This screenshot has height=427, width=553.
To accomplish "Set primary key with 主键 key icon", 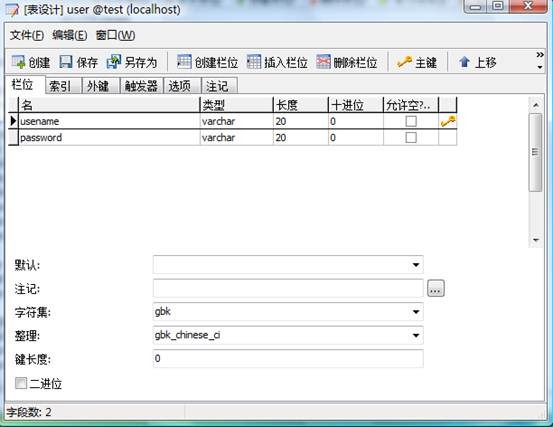I will click(x=405, y=62).
